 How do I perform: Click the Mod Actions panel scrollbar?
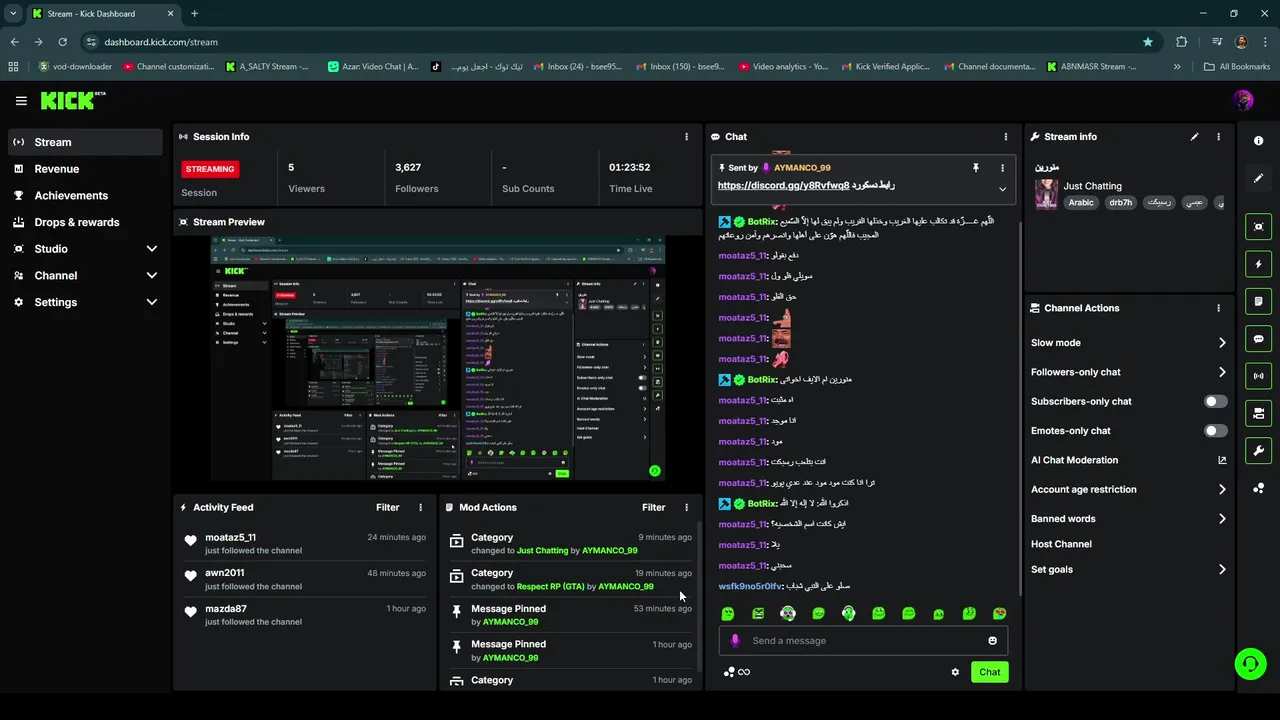pyautogui.click(x=698, y=597)
